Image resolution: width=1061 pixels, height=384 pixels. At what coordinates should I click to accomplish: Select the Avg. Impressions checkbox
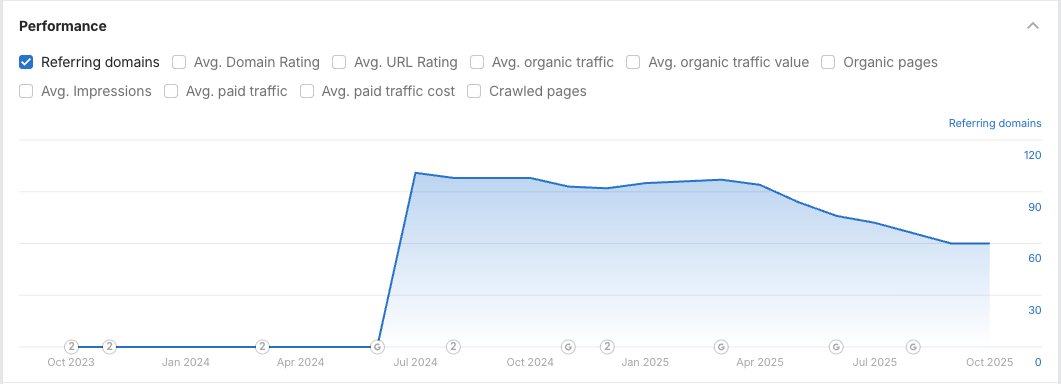(26, 91)
